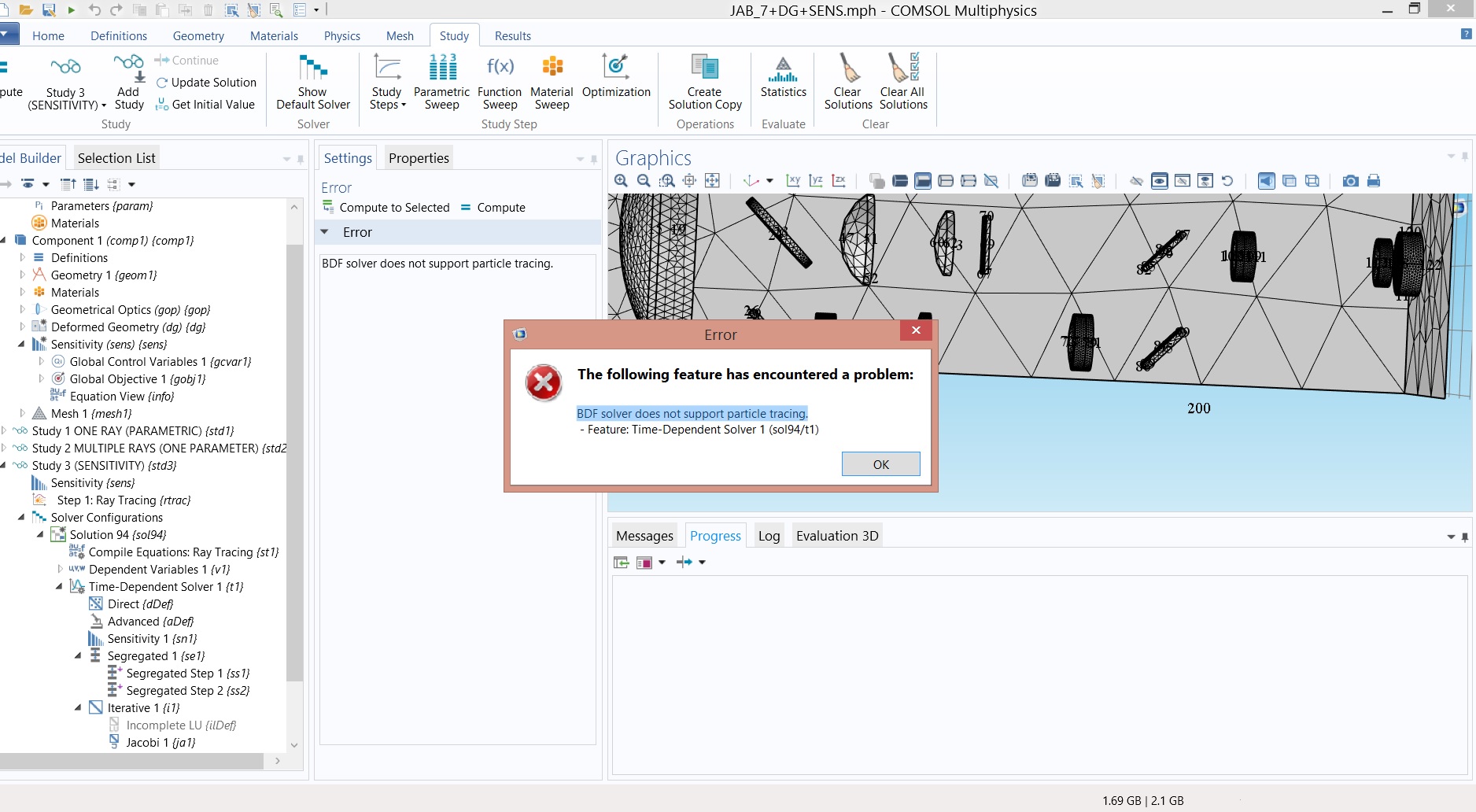Viewport: 1476px width, 812px height.
Task: Expand the Geometry 1 tree node
Action: pos(22,275)
